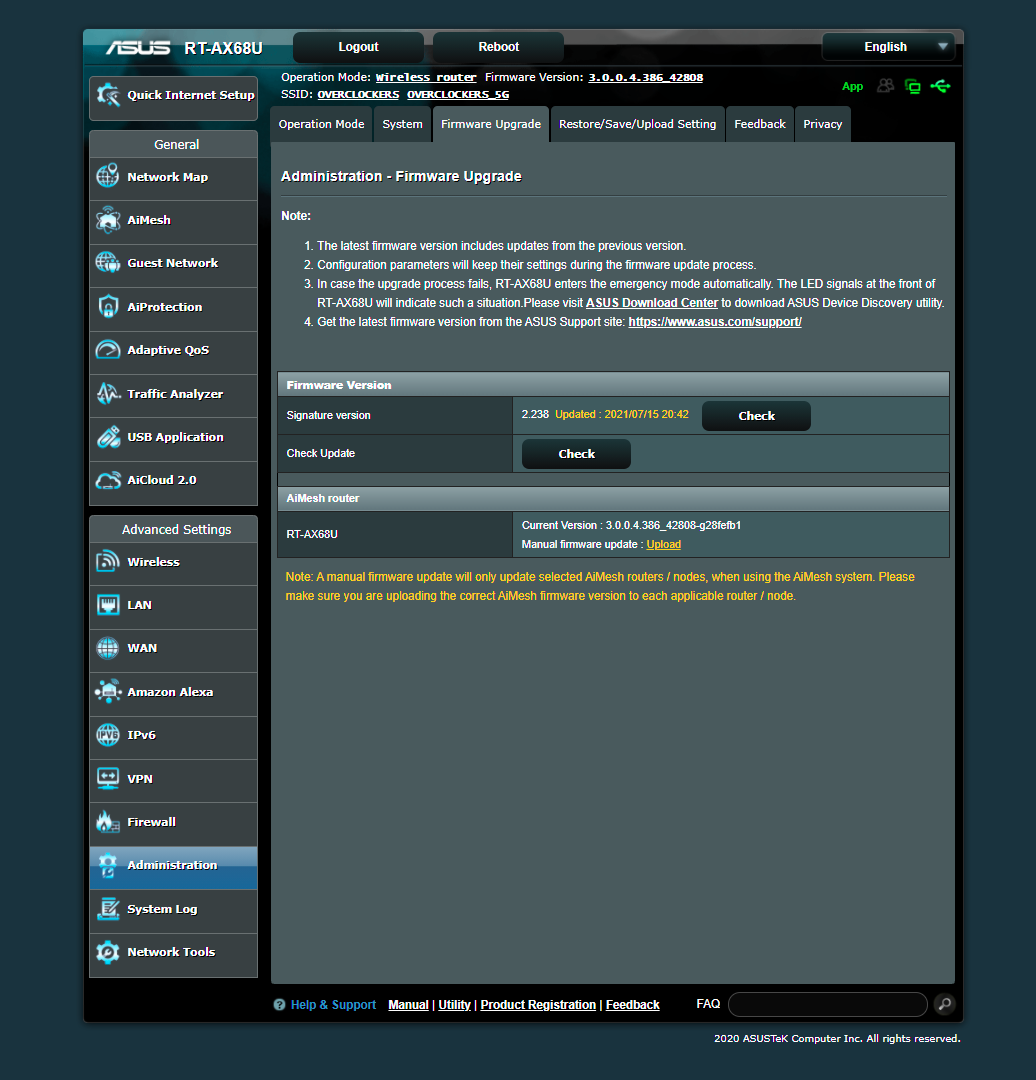Open IPv6 settings icon
The image size is (1036, 1080).
tap(107, 735)
